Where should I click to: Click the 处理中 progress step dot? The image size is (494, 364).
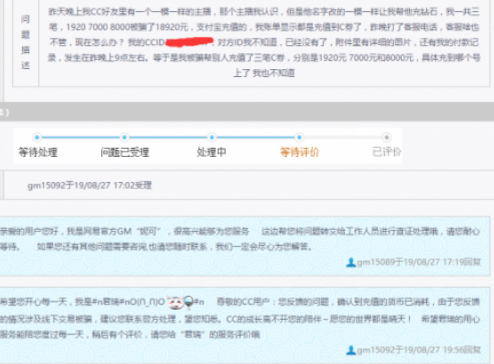[x=212, y=137]
